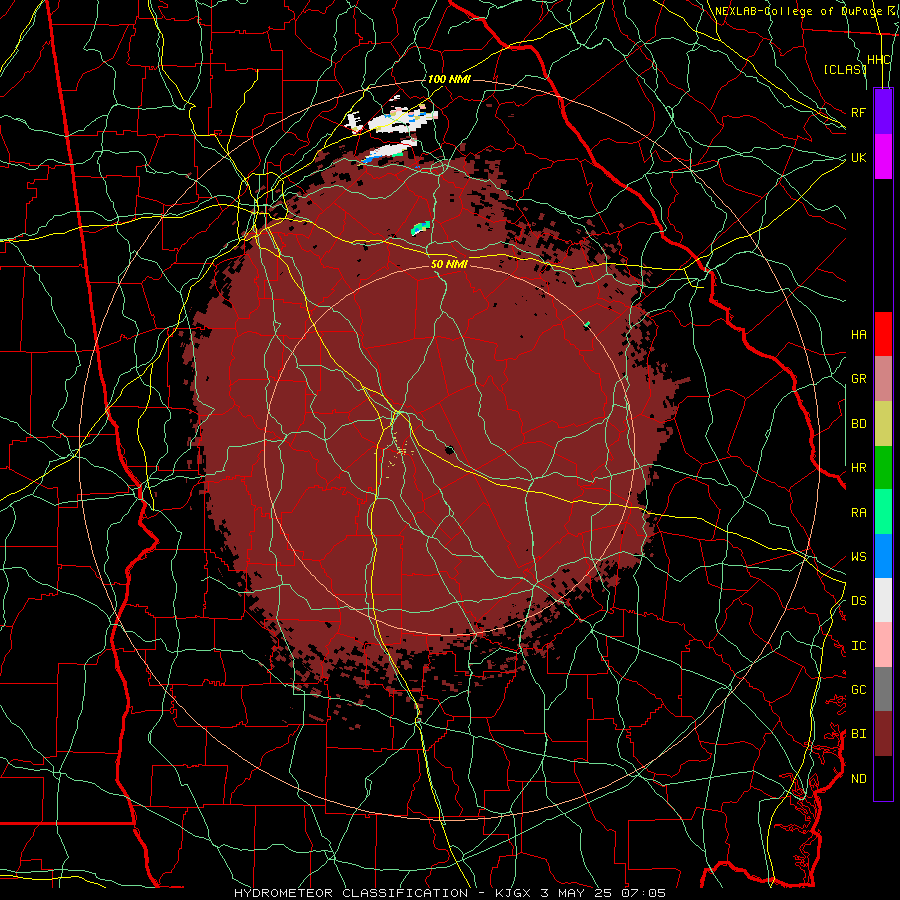Screen dimensions: 900x900
Task: Click the 100 NMI range ring label
Action: (449, 79)
